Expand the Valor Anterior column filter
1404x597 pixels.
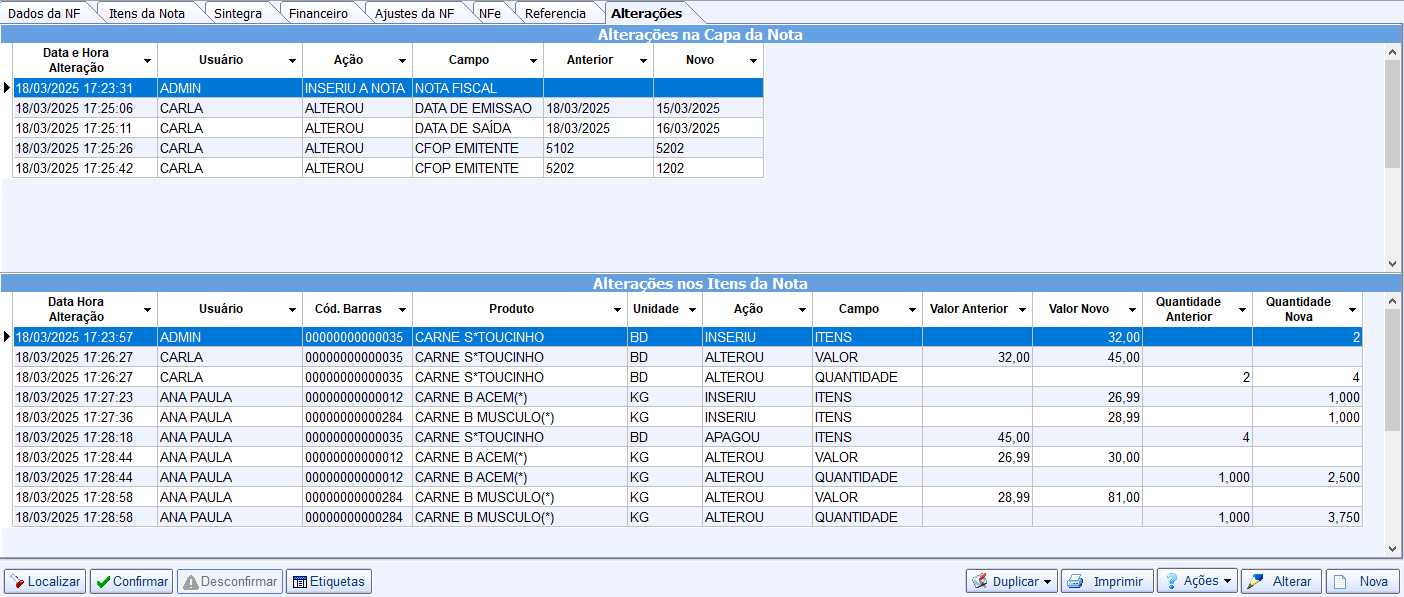click(x=1022, y=310)
